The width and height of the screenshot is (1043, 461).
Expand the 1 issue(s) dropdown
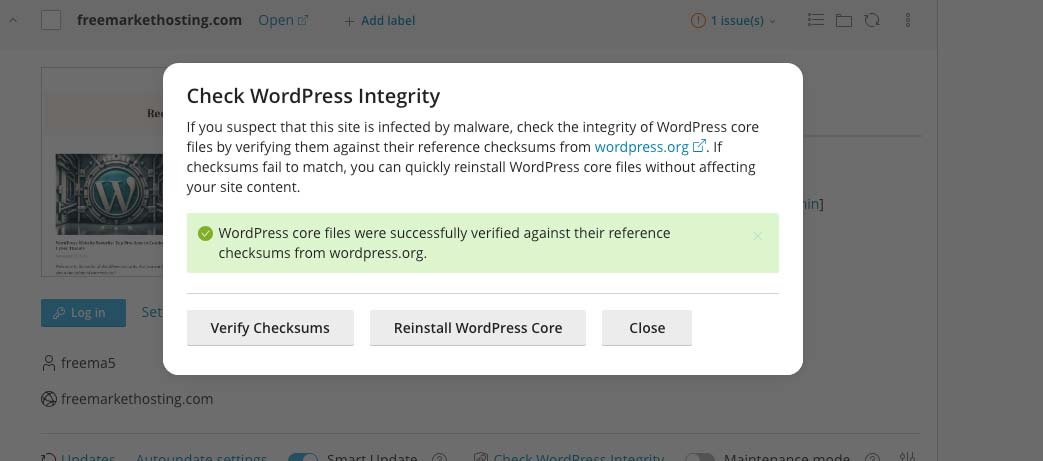click(x=741, y=20)
